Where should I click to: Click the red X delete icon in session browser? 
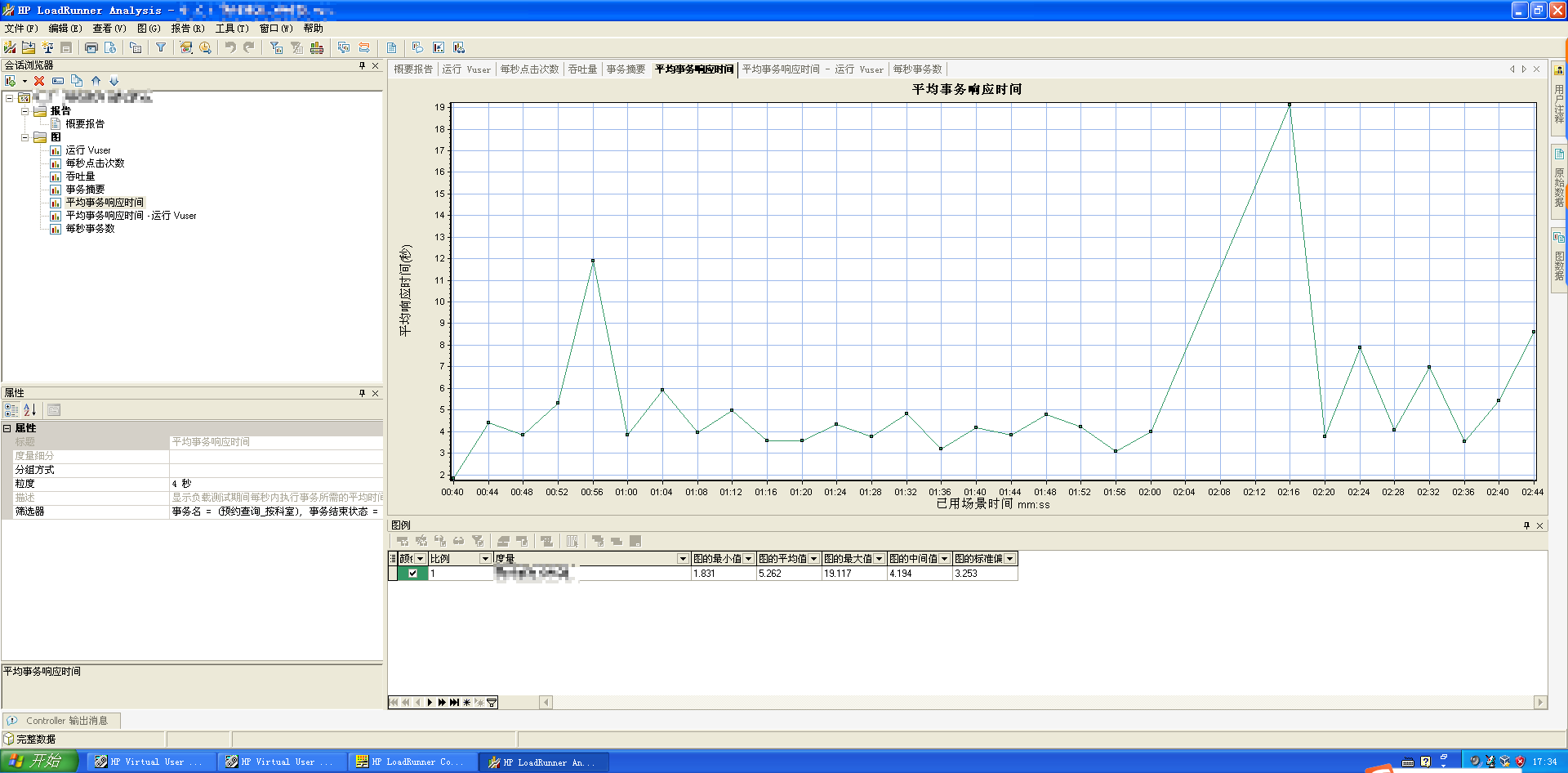click(x=39, y=81)
